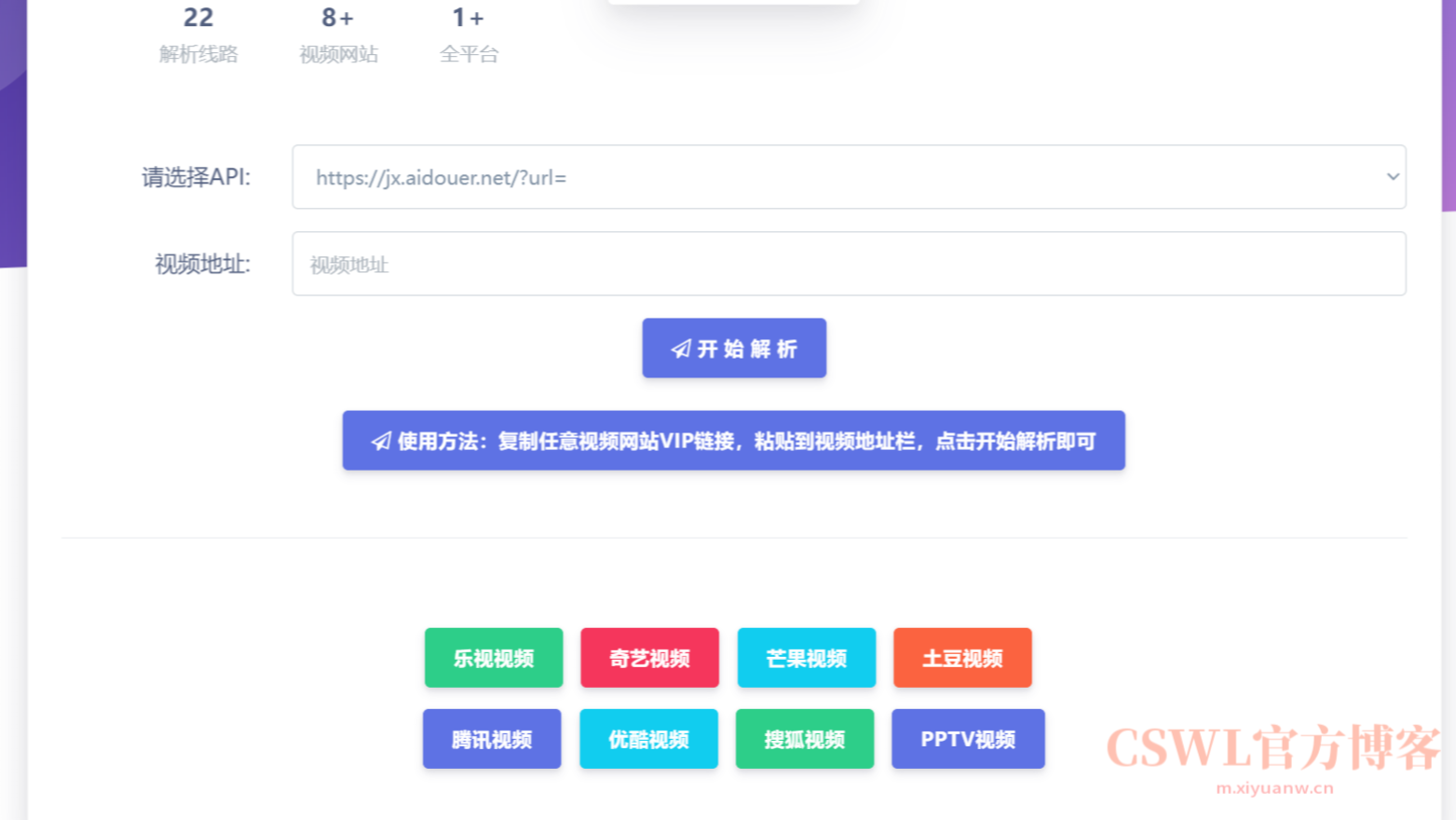Choose the 优酷视频 platform option
The height and width of the screenshot is (820, 1456).
pos(648,739)
